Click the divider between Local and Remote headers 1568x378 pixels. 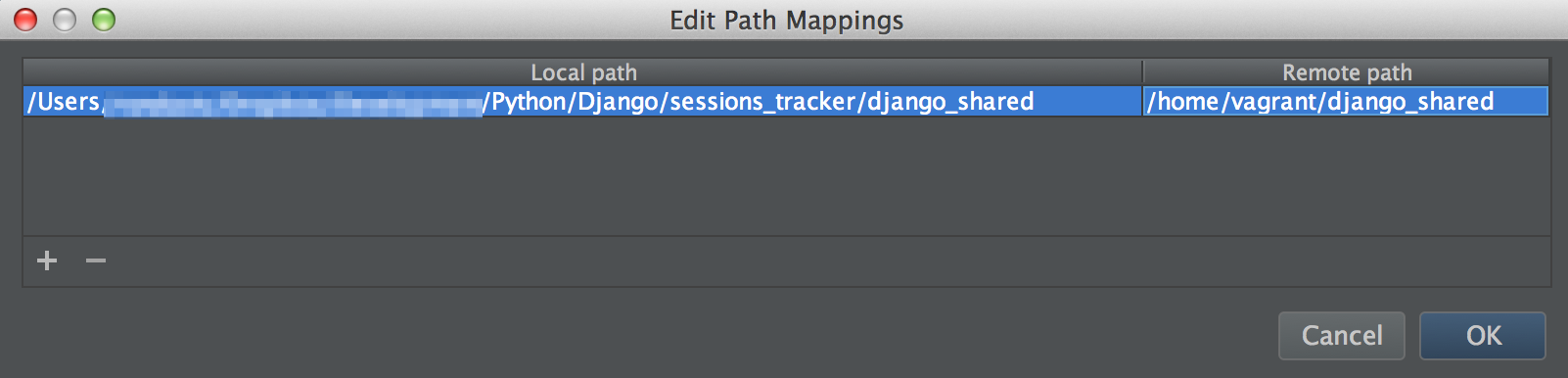point(1142,72)
